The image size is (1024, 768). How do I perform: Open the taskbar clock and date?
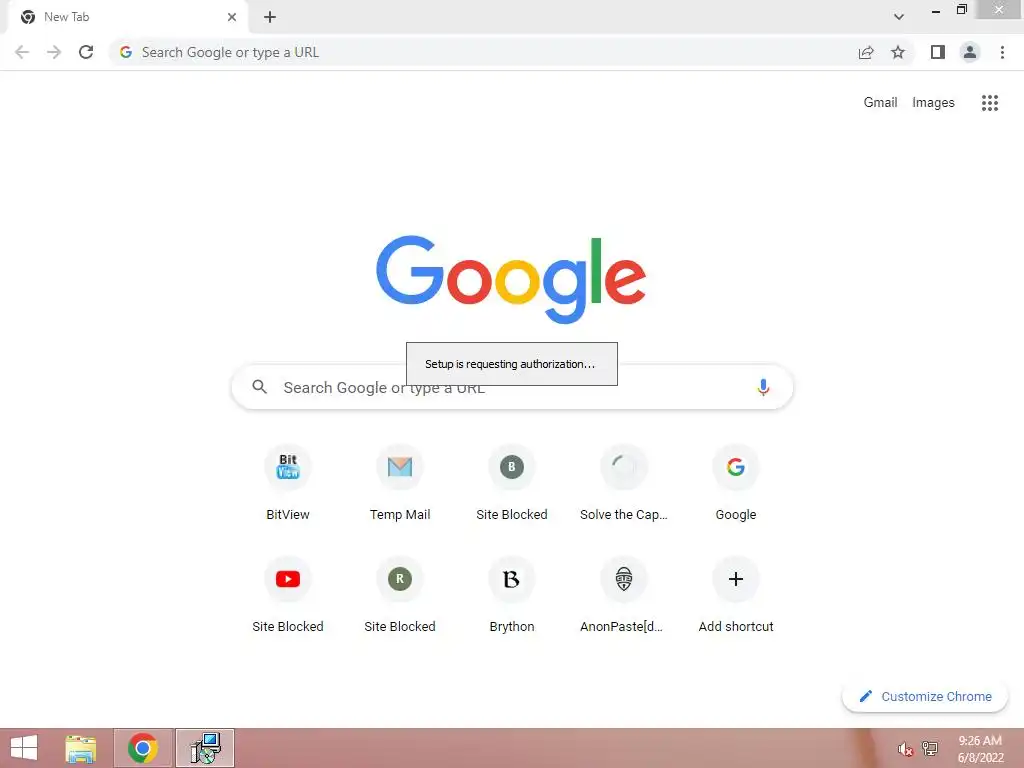980,749
